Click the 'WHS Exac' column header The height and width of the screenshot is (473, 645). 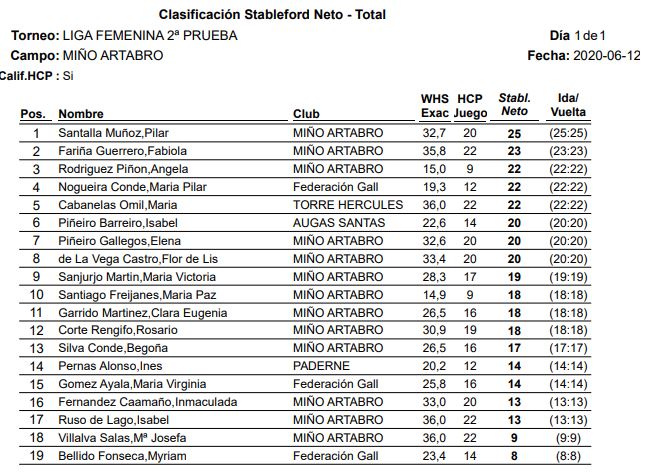point(435,106)
